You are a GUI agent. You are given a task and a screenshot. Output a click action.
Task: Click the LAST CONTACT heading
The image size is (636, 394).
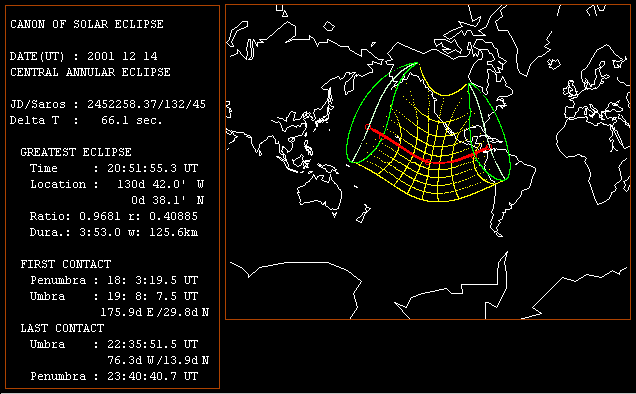pos(62,328)
